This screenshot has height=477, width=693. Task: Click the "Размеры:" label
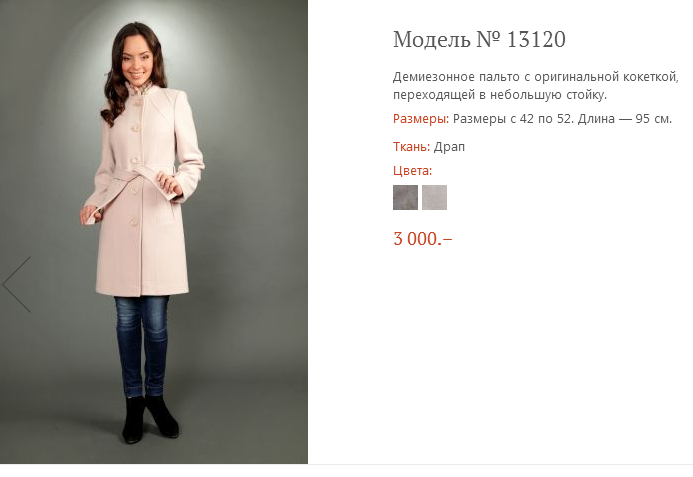420,119
